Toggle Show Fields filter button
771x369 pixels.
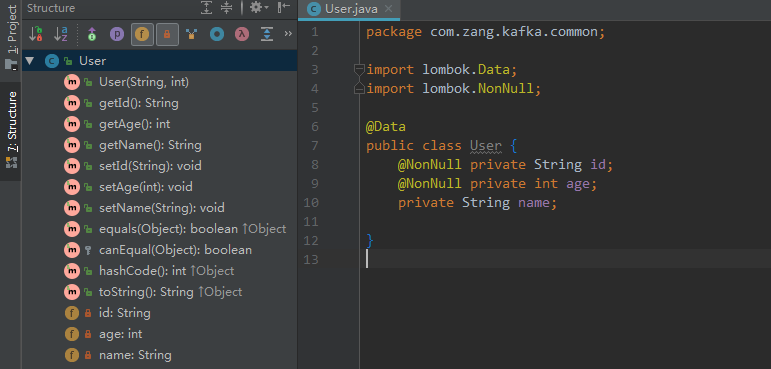pyautogui.click(x=142, y=34)
